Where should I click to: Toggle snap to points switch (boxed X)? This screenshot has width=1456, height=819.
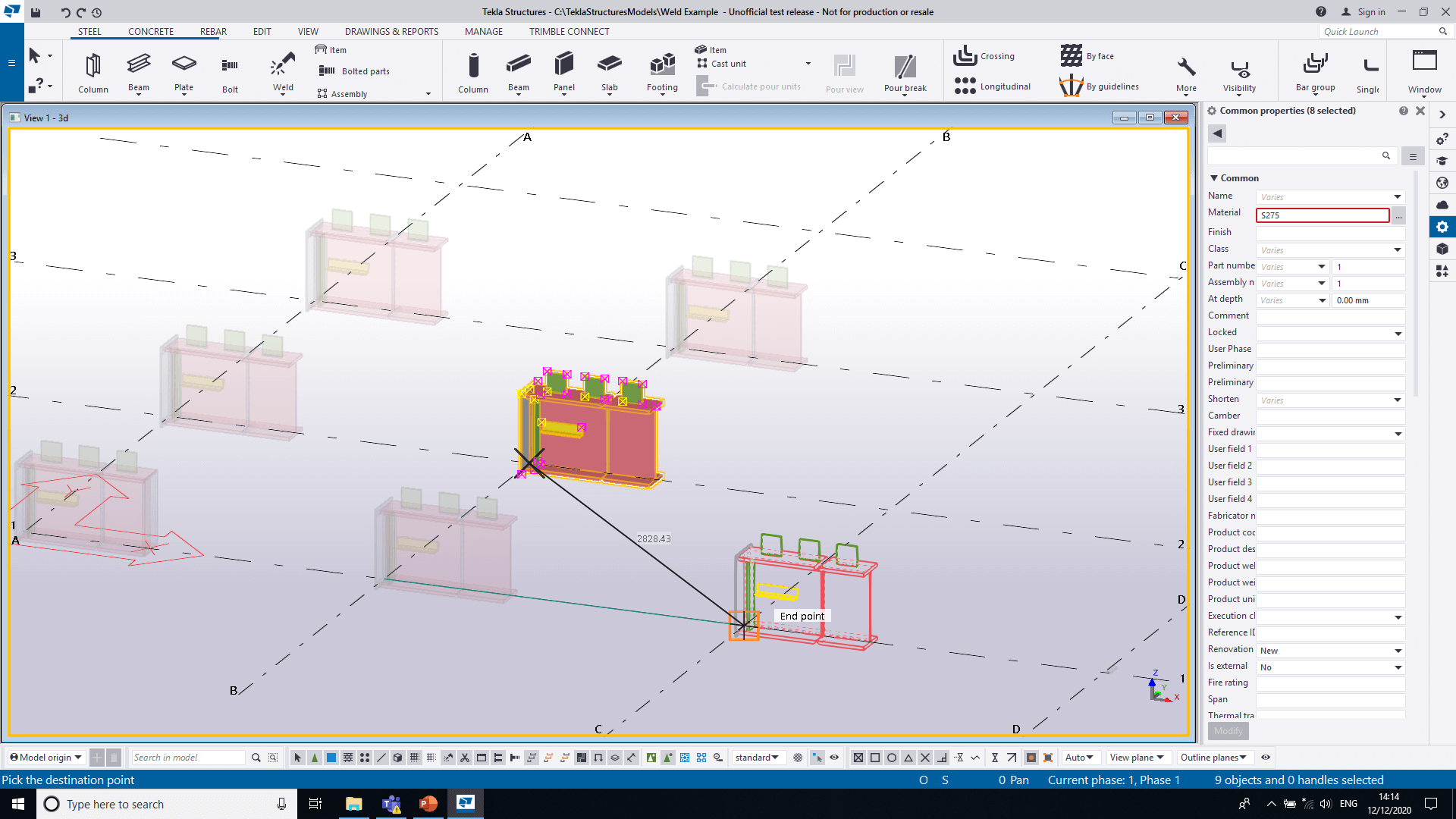pyautogui.click(x=858, y=758)
